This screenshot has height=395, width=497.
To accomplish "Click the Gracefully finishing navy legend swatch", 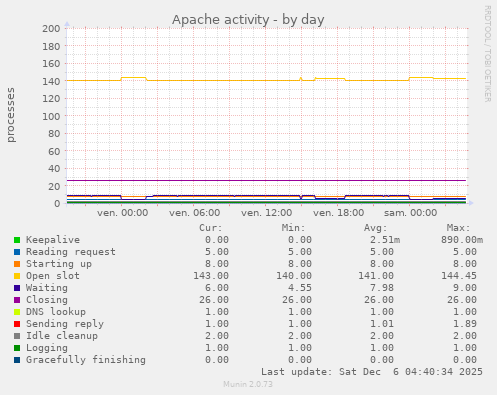I will 17,360.
